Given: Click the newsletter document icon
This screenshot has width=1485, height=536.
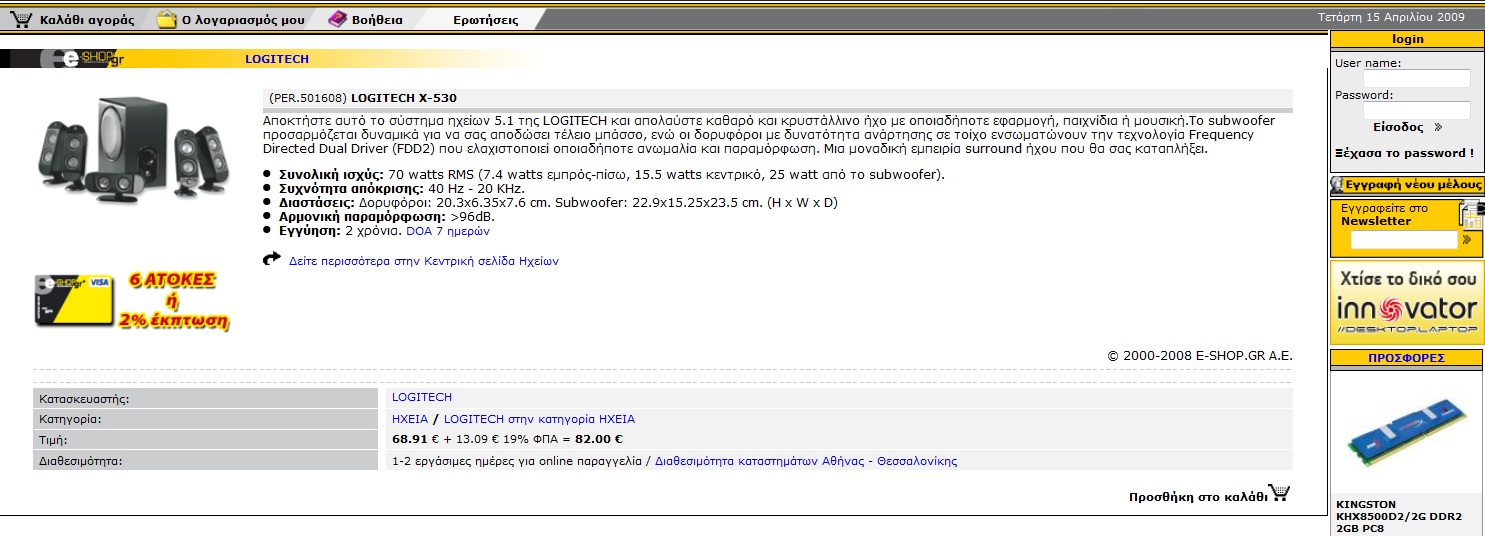Looking at the screenshot, I should [x=1470, y=213].
